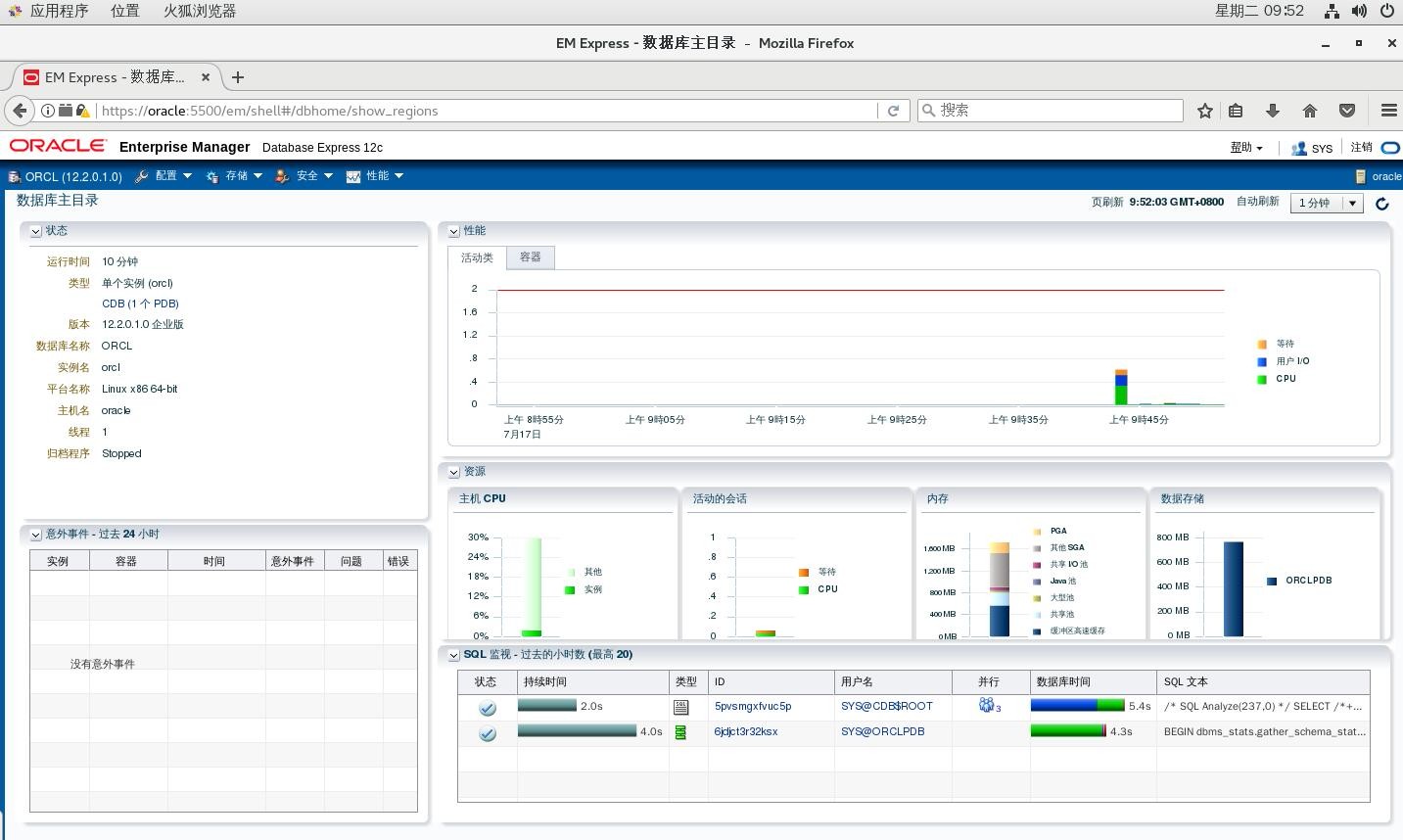The image size is (1403, 840).
Task: Click the database time bar showing 5.4s
Action: 1077,705
